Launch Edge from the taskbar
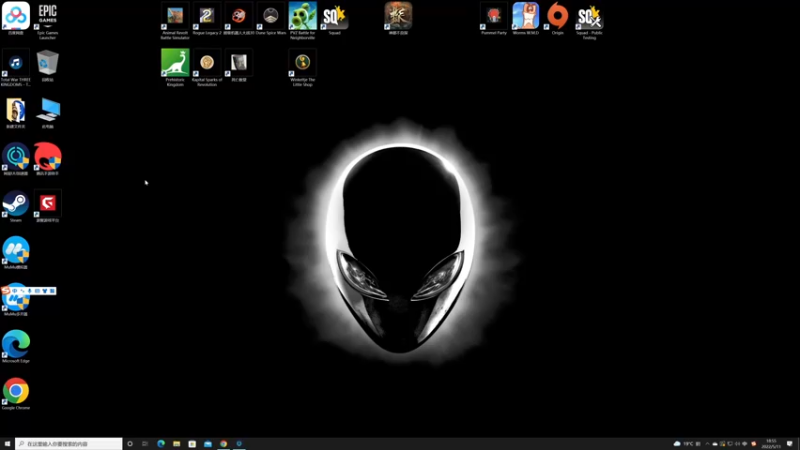800x450 pixels. point(161,444)
